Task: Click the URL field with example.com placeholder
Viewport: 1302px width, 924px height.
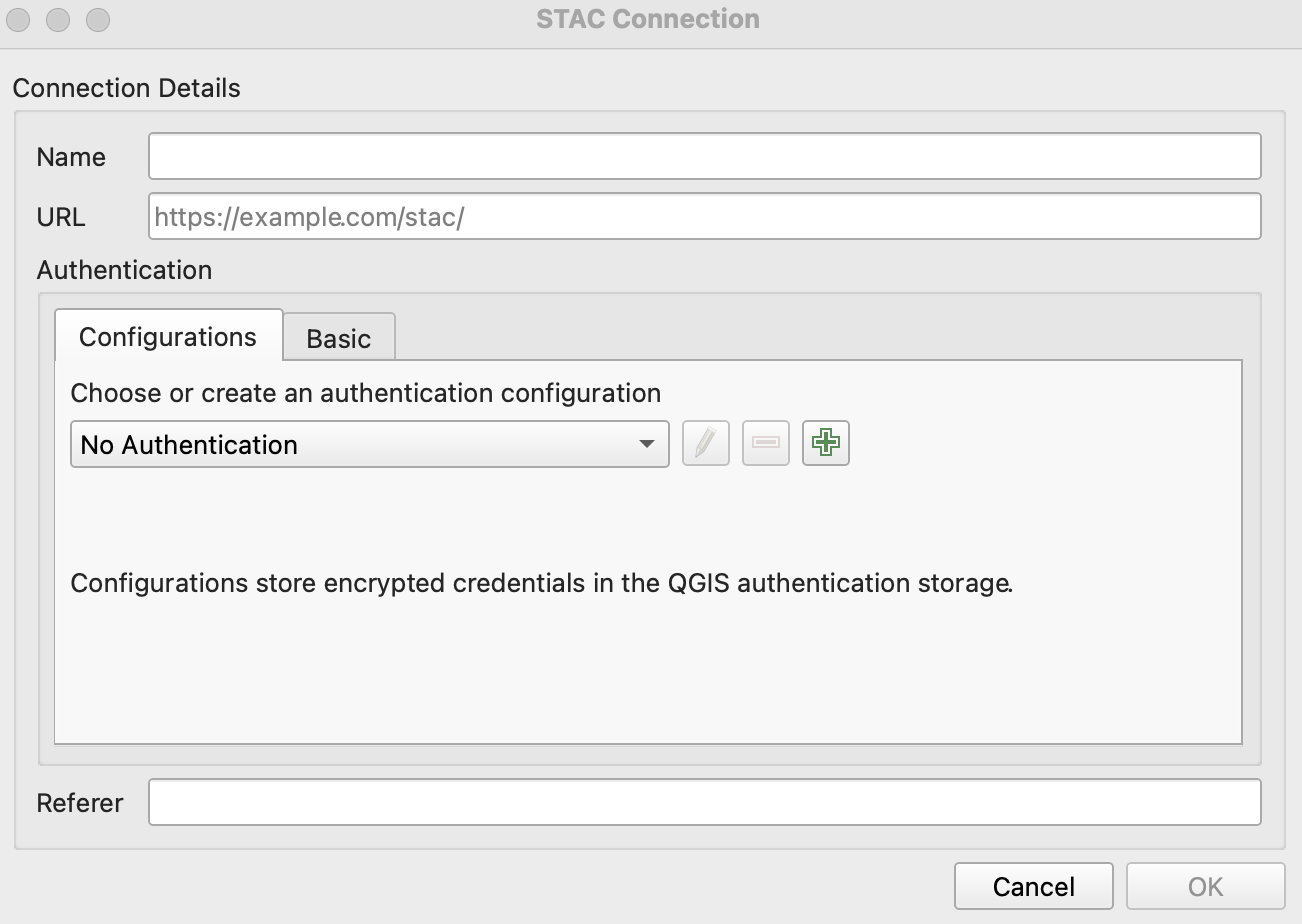Action: 705,216
